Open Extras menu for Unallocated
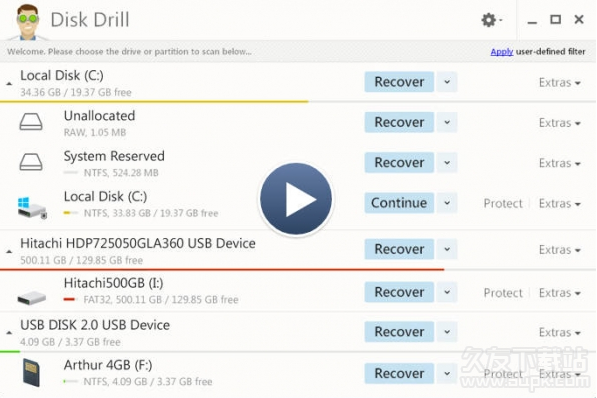The height and width of the screenshot is (398, 597). point(559,123)
